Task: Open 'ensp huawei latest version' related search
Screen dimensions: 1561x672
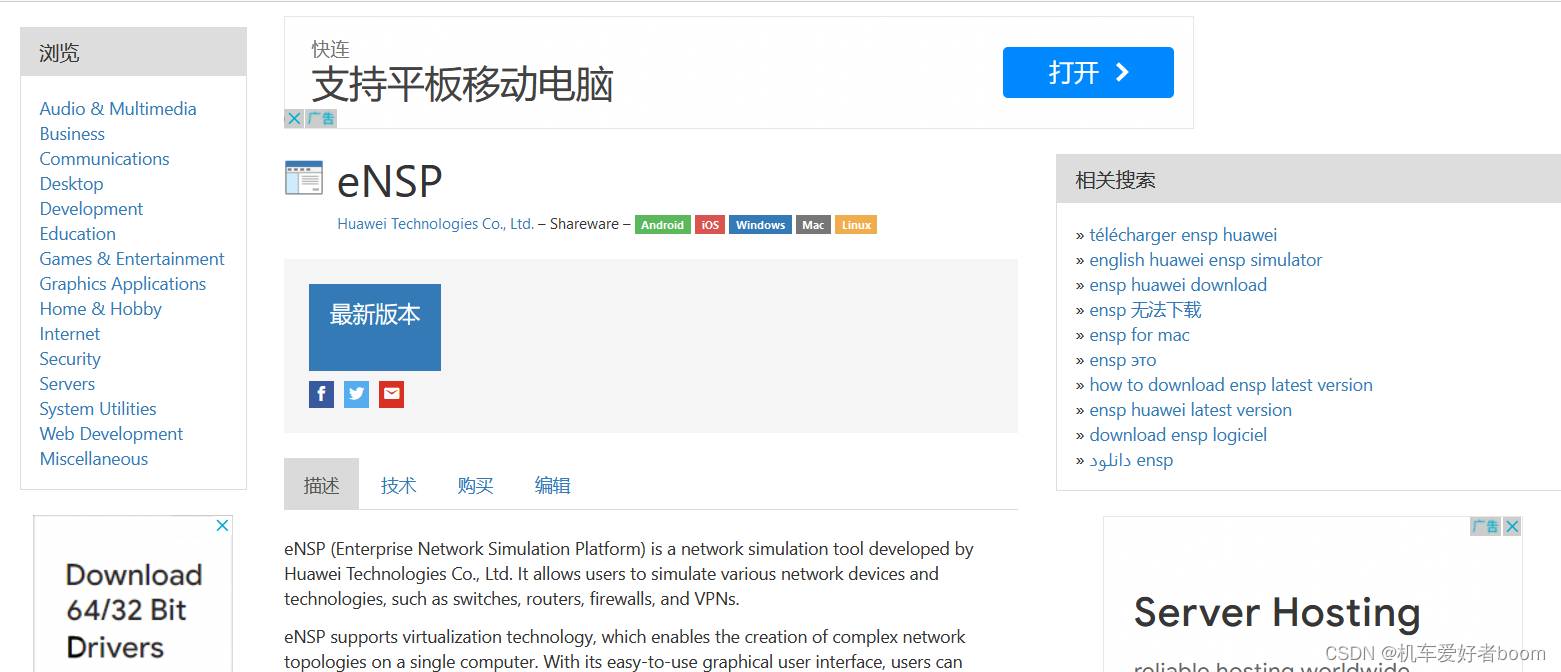Action: point(1190,410)
